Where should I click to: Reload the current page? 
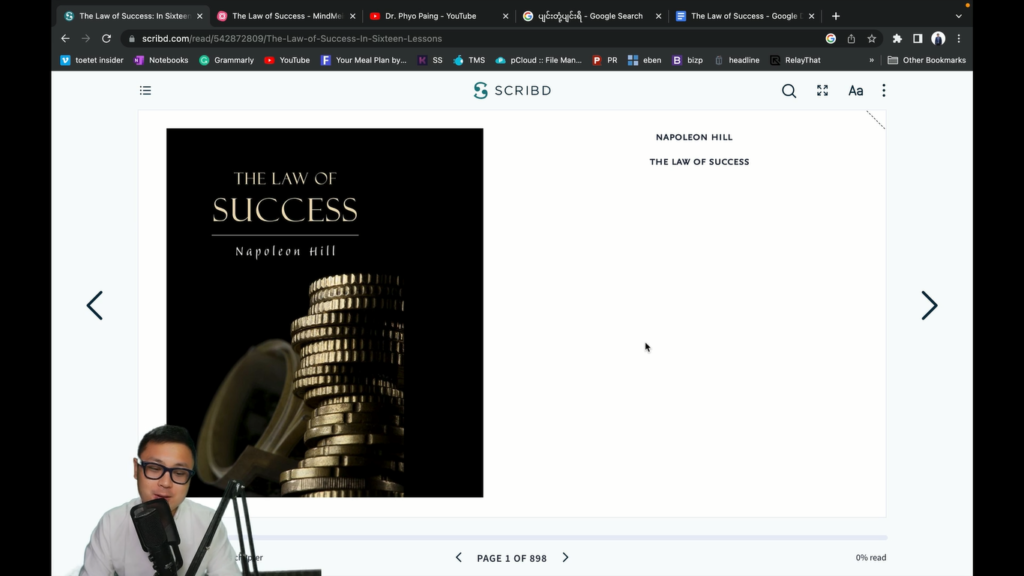pos(106,39)
